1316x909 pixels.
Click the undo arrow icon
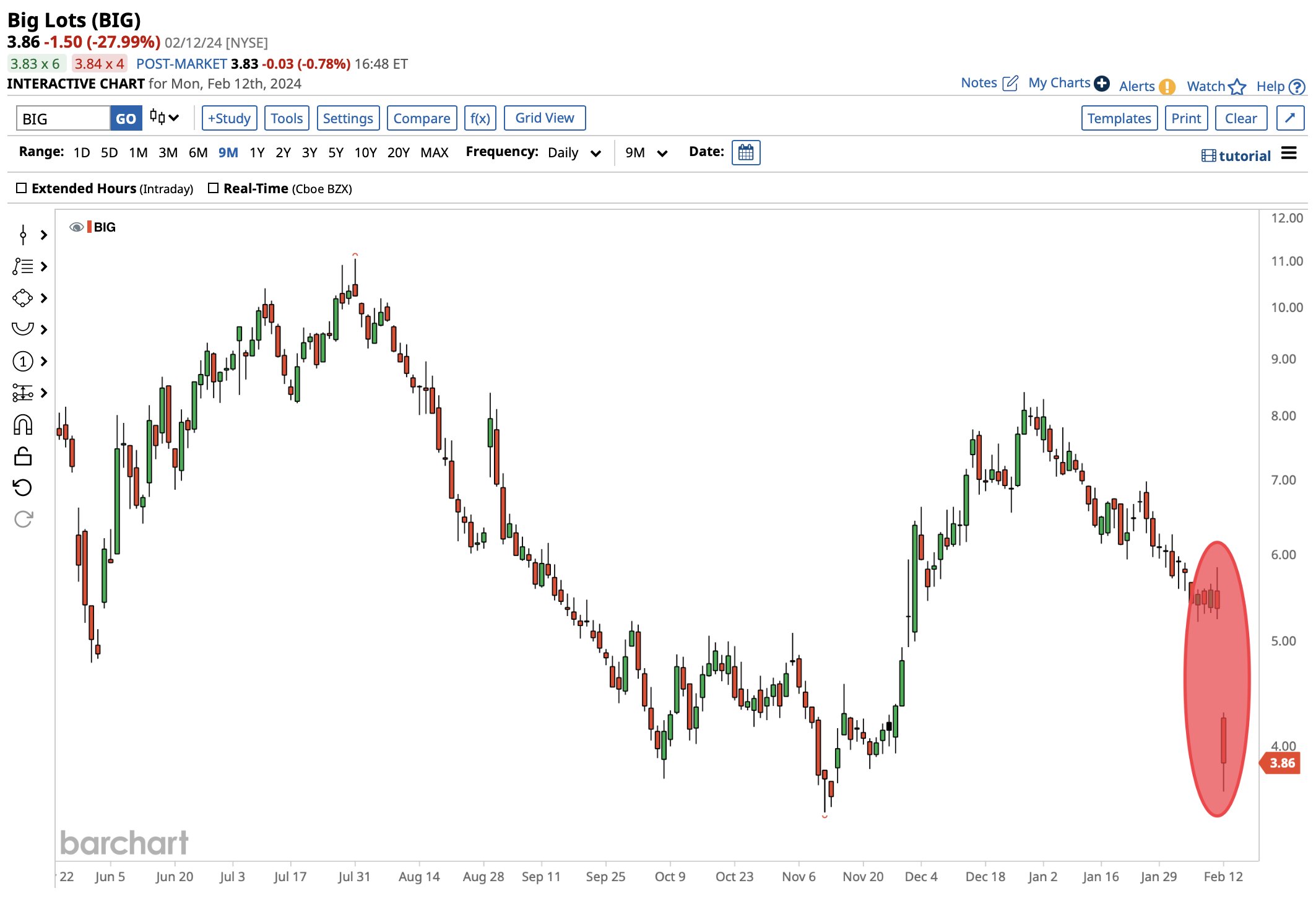[23, 488]
